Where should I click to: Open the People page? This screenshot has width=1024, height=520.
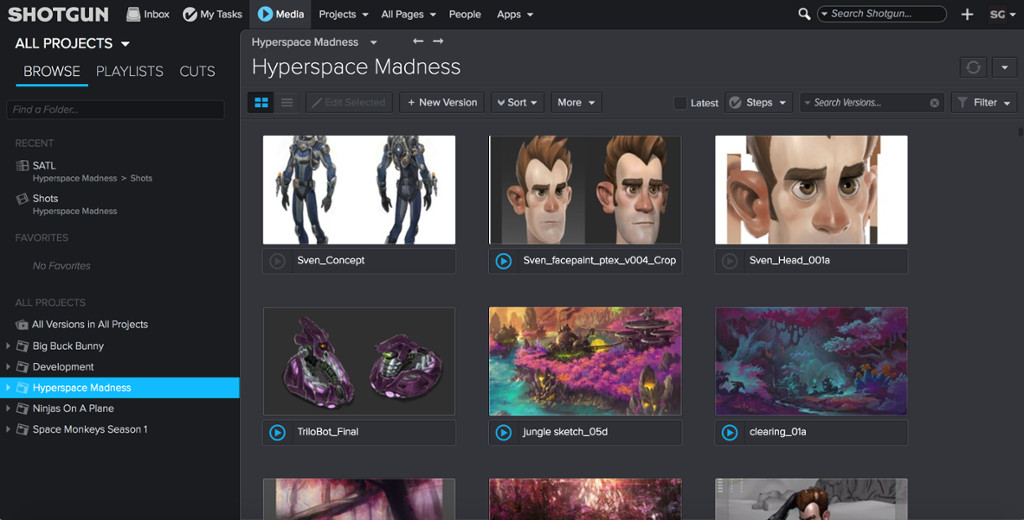click(465, 14)
